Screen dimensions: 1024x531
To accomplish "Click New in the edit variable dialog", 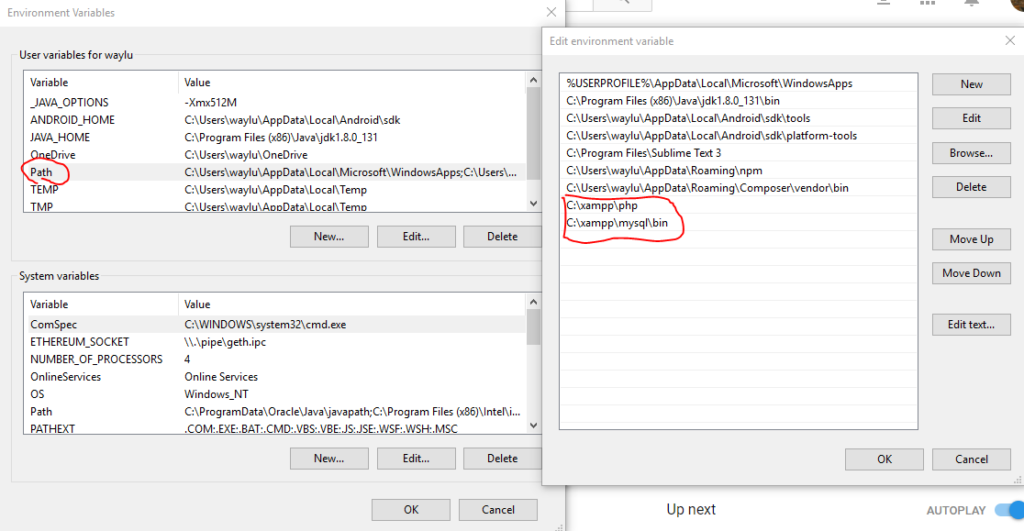I will (971, 84).
